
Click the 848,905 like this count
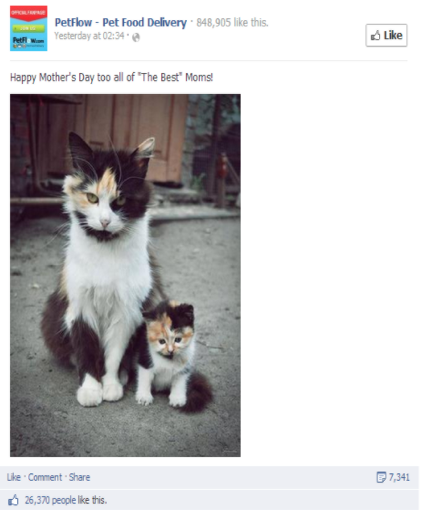pos(232,22)
